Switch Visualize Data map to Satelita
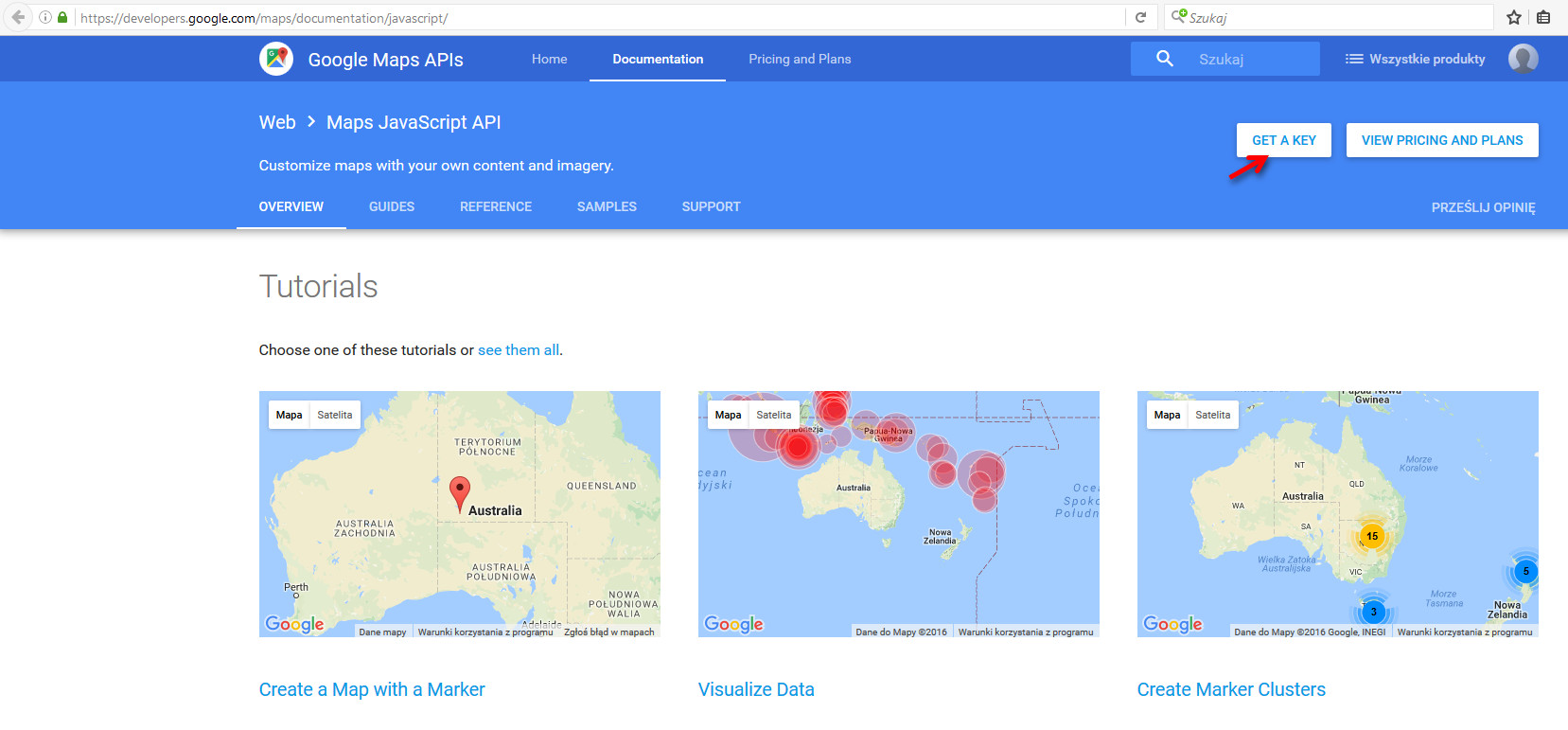The image size is (1568, 730). coord(774,415)
